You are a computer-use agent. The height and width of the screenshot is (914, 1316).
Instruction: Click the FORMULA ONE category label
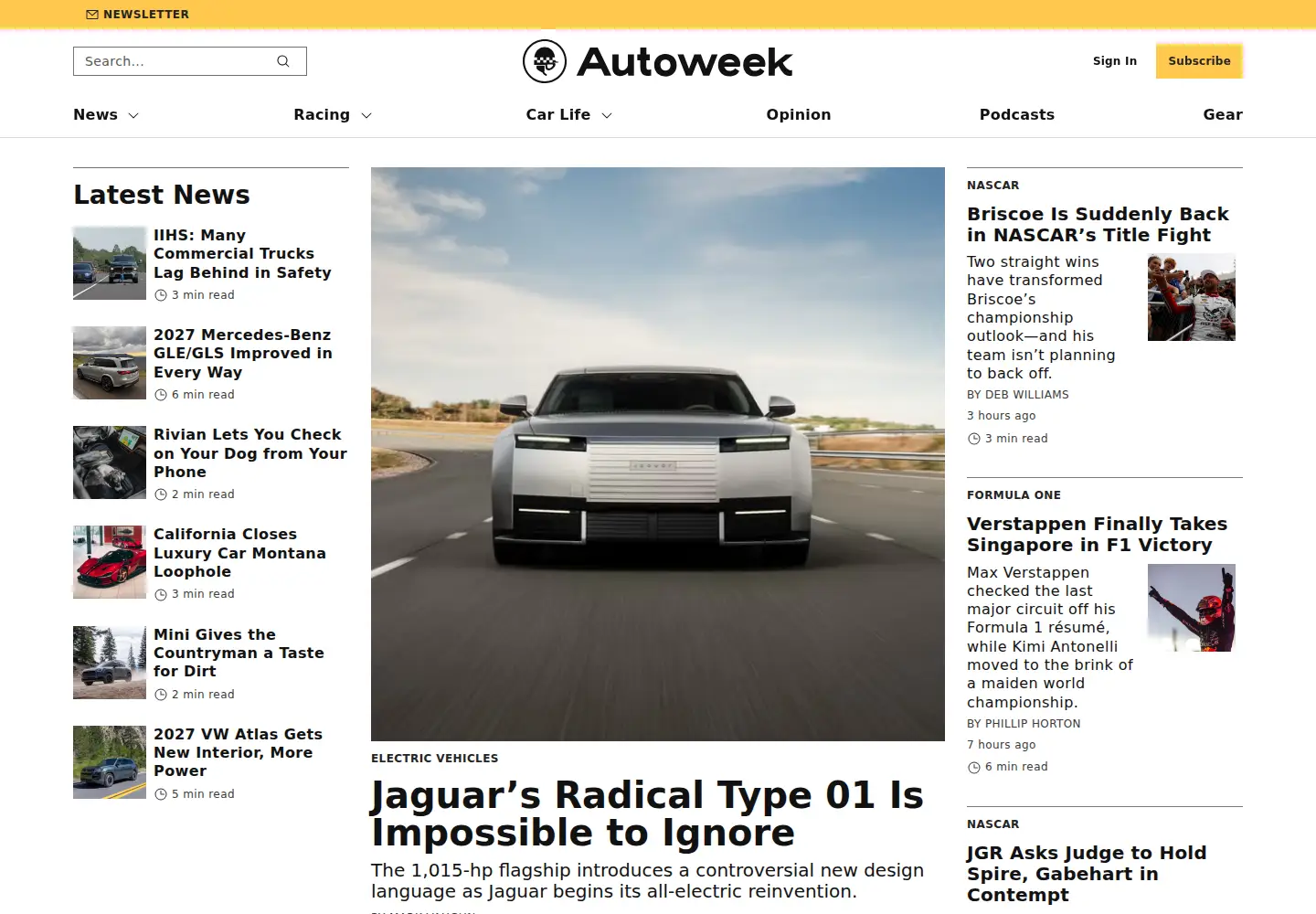coord(1014,495)
